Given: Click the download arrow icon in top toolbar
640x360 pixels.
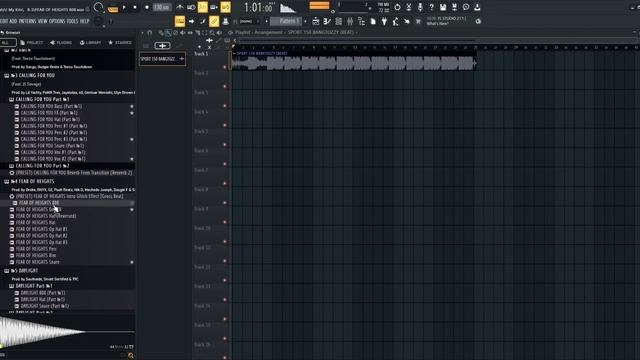Looking at the screenshot, I should 477,7.
